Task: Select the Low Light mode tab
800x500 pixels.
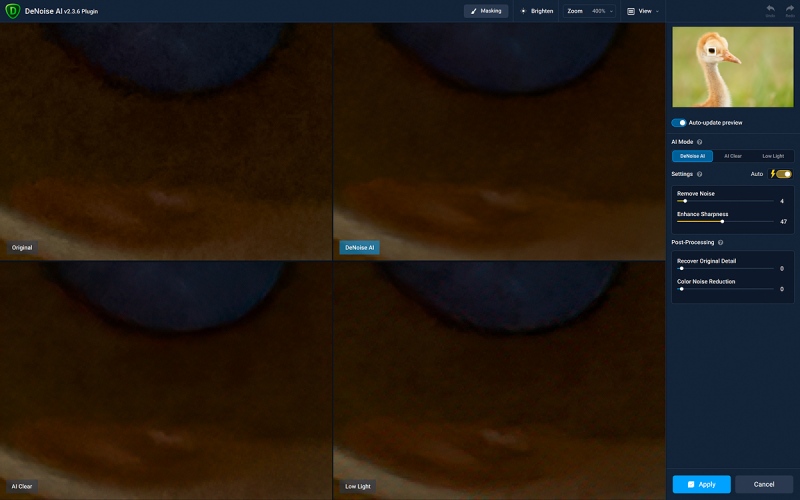Action: [x=773, y=156]
